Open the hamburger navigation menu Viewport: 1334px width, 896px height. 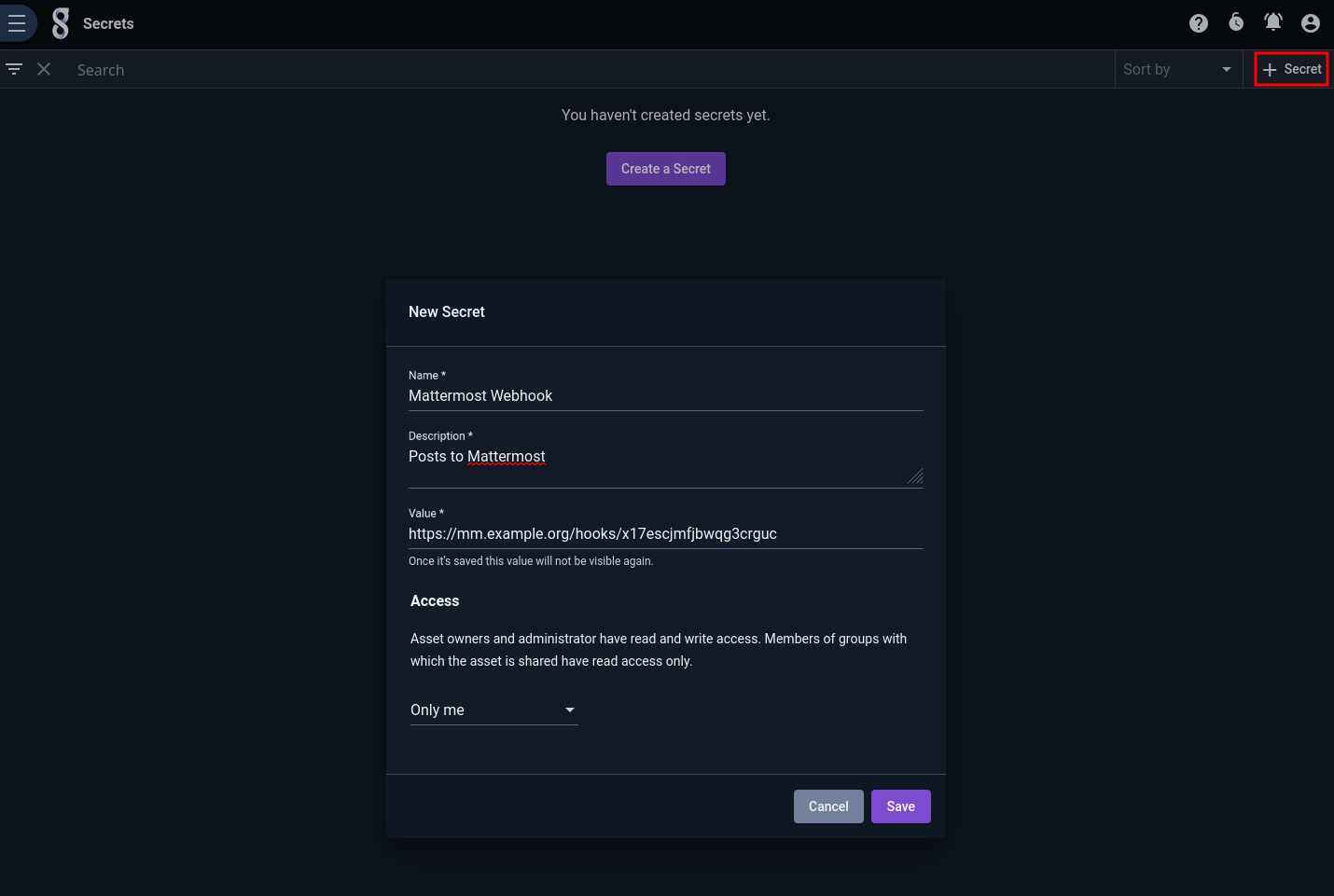point(17,23)
